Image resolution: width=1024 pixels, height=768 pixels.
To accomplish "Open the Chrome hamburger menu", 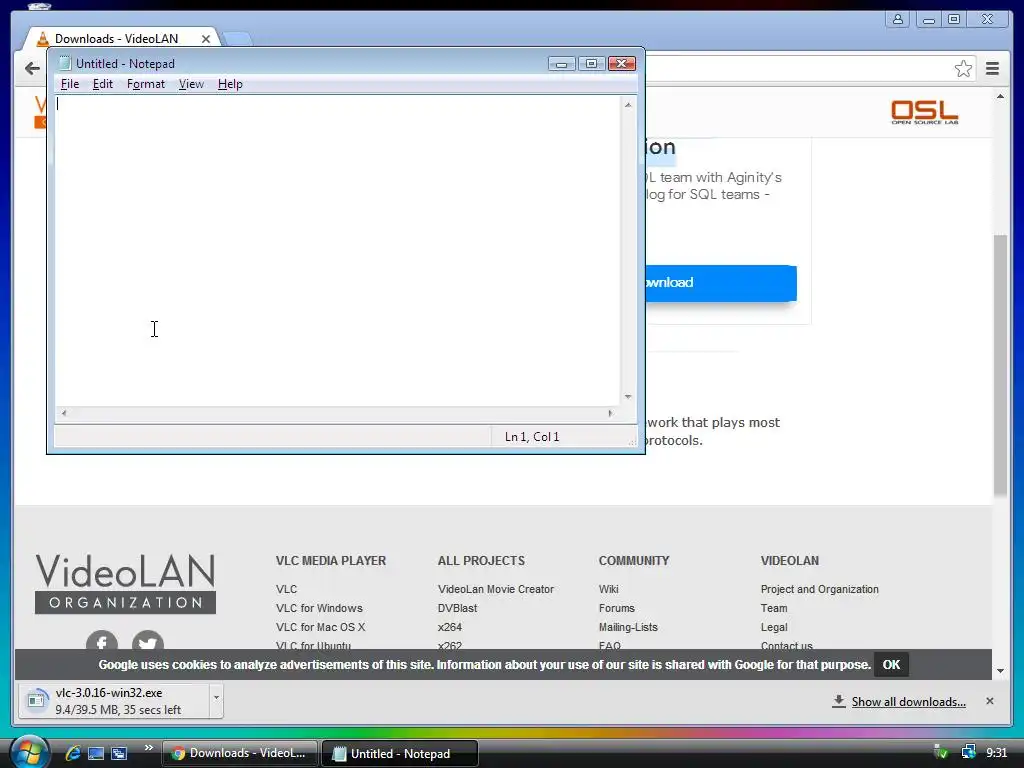I will [992, 68].
